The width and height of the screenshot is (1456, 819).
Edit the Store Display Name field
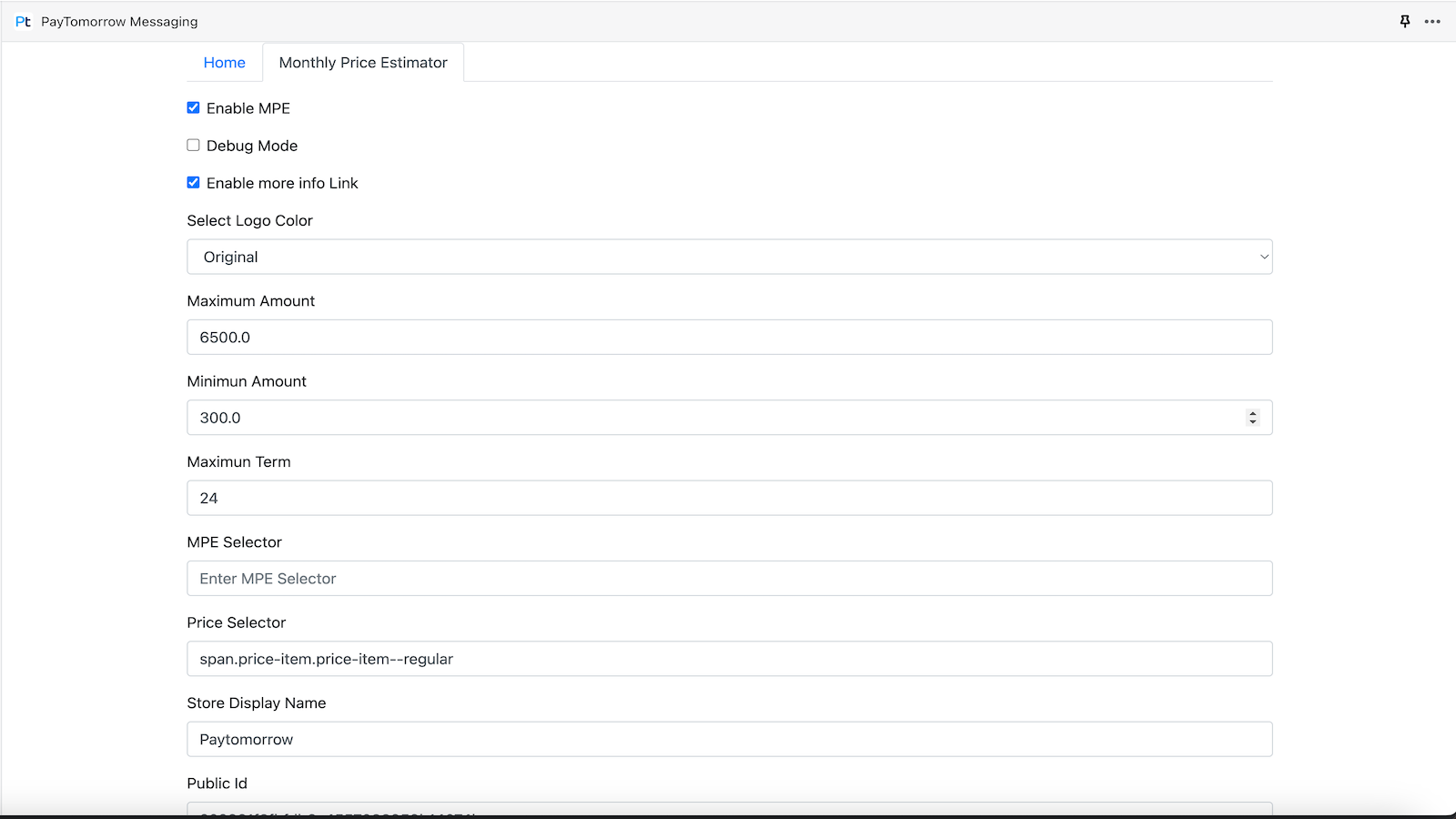click(730, 739)
